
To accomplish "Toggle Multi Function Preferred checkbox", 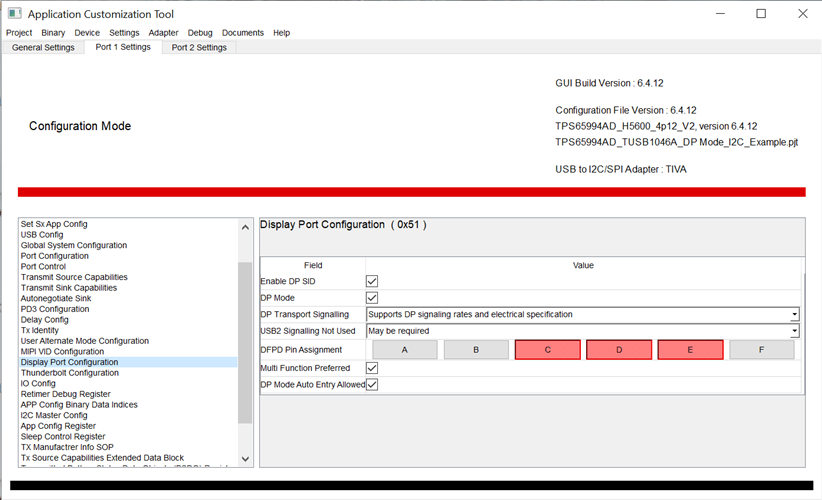I will [372, 368].
